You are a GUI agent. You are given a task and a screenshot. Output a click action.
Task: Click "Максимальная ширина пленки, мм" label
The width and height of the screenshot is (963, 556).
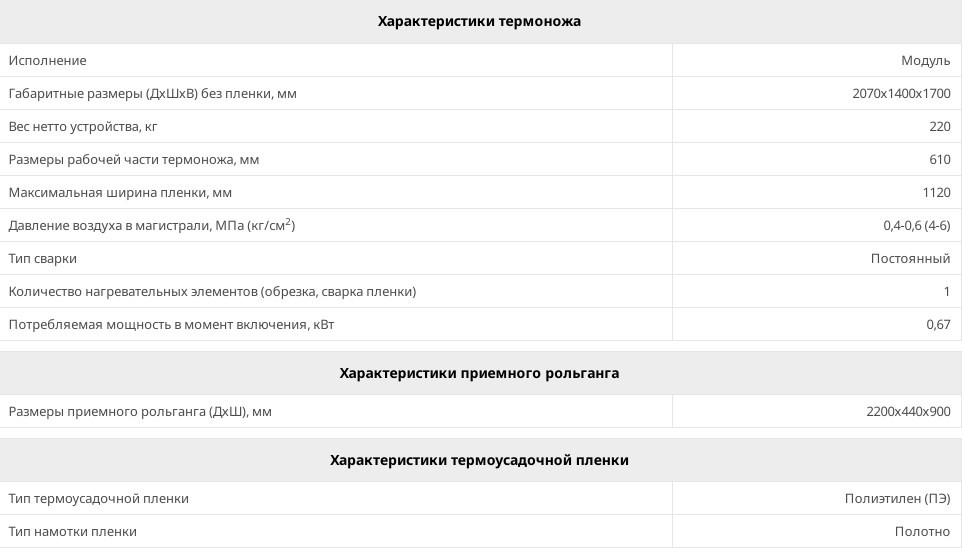(120, 193)
